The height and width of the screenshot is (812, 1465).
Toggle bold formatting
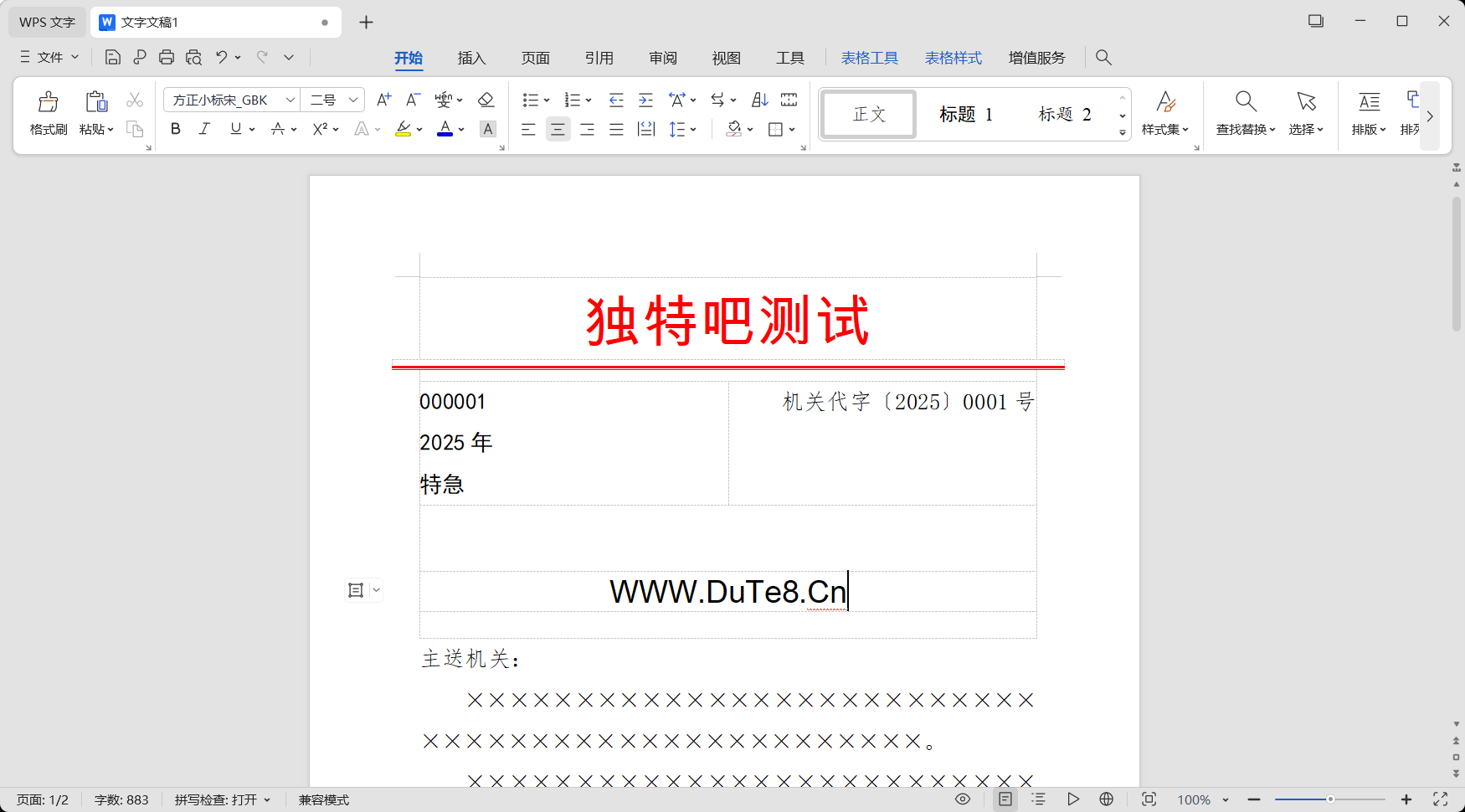(x=175, y=129)
